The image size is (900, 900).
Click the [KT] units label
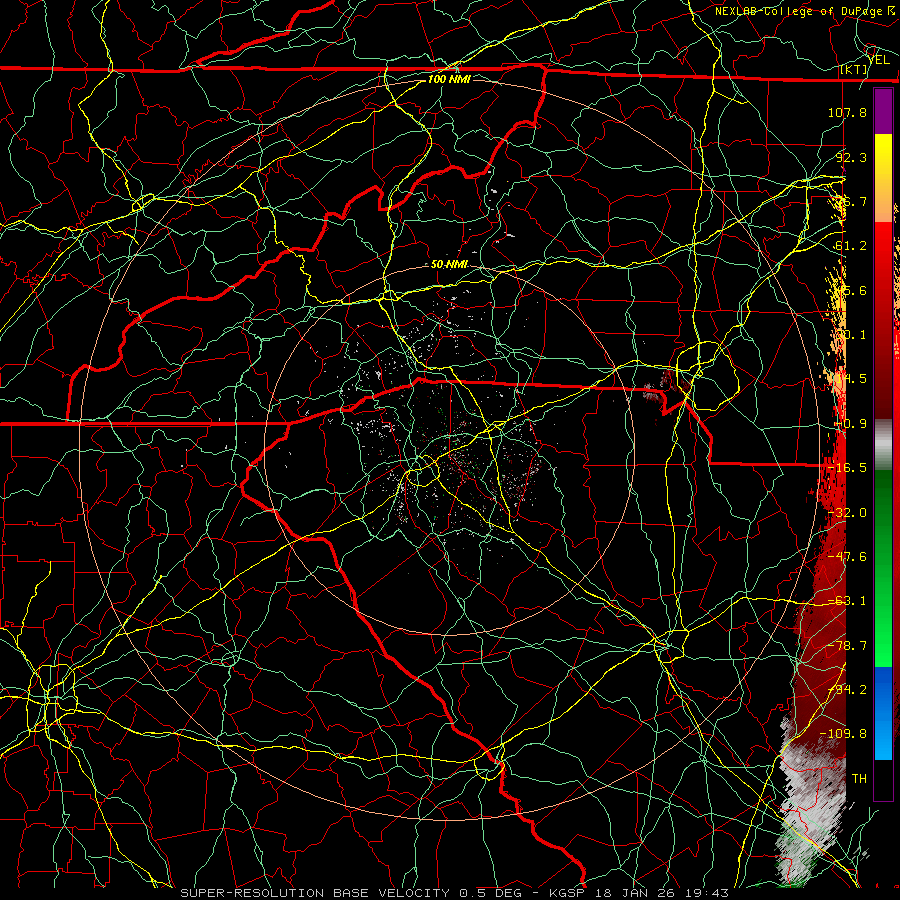[854, 69]
